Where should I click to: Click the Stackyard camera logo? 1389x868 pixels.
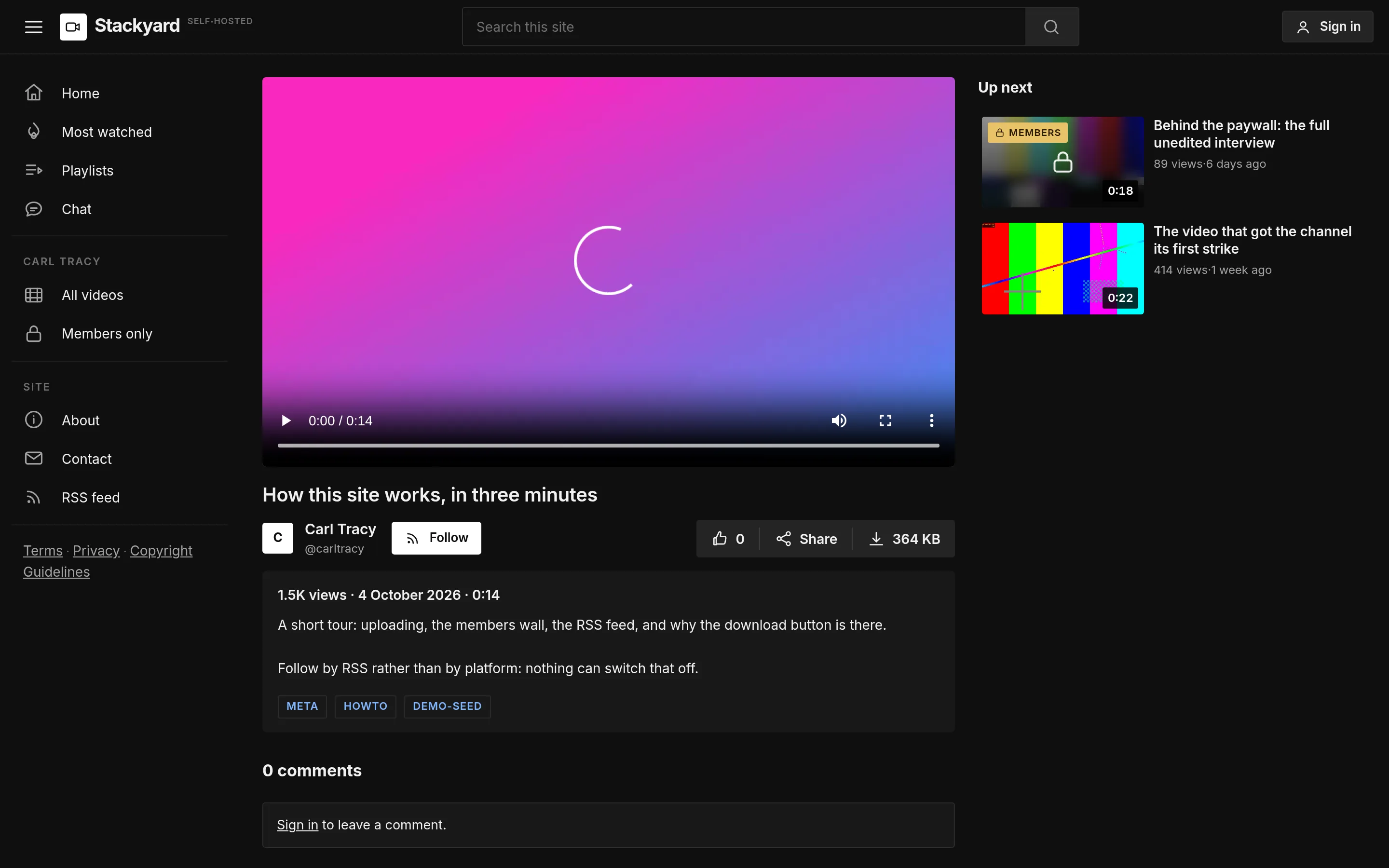pos(73,27)
